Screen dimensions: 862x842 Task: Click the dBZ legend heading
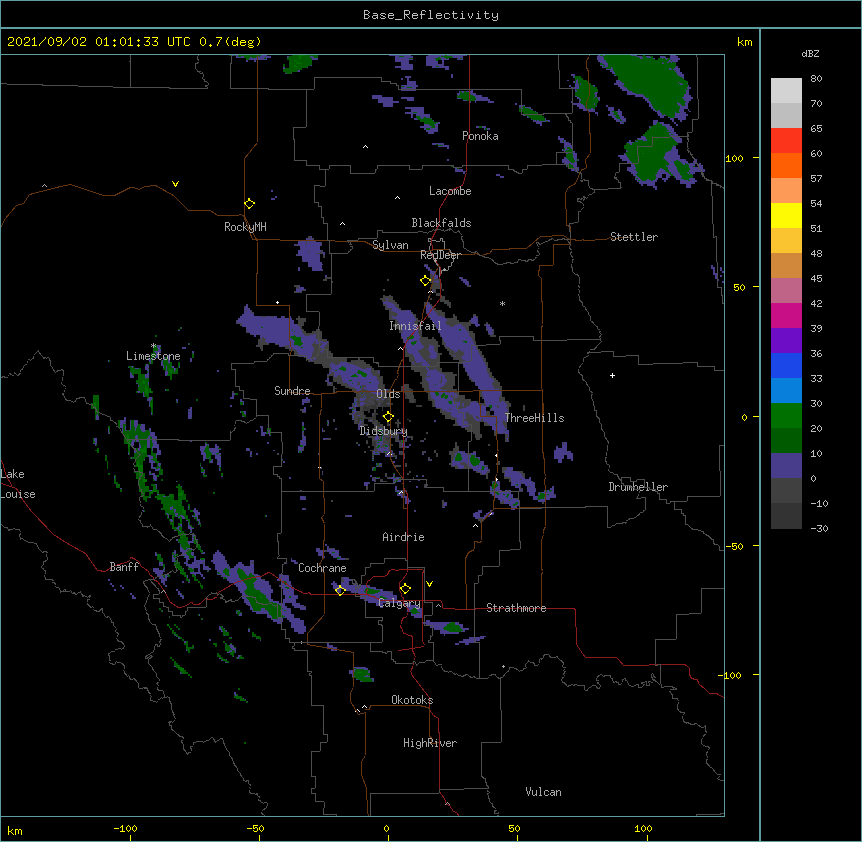click(810, 53)
